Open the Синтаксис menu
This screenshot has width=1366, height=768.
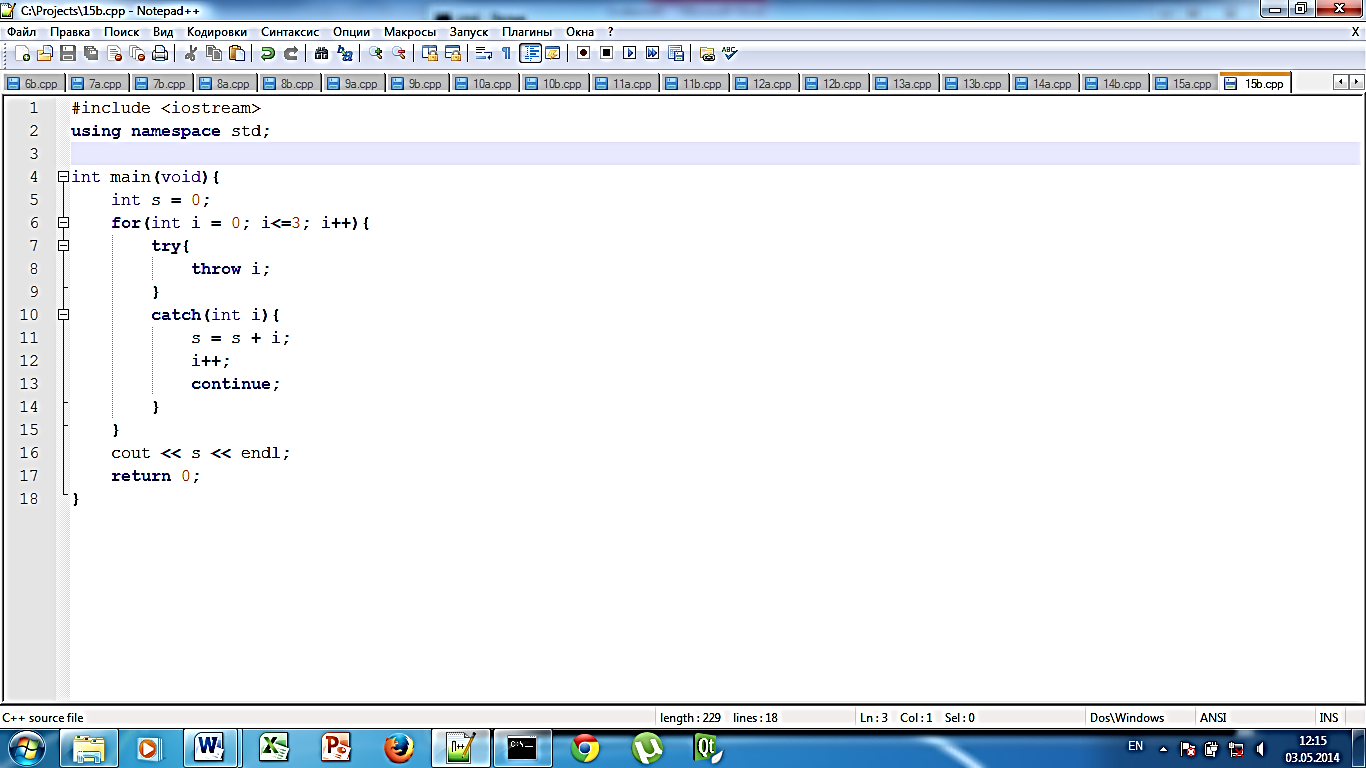pos(290,32)
